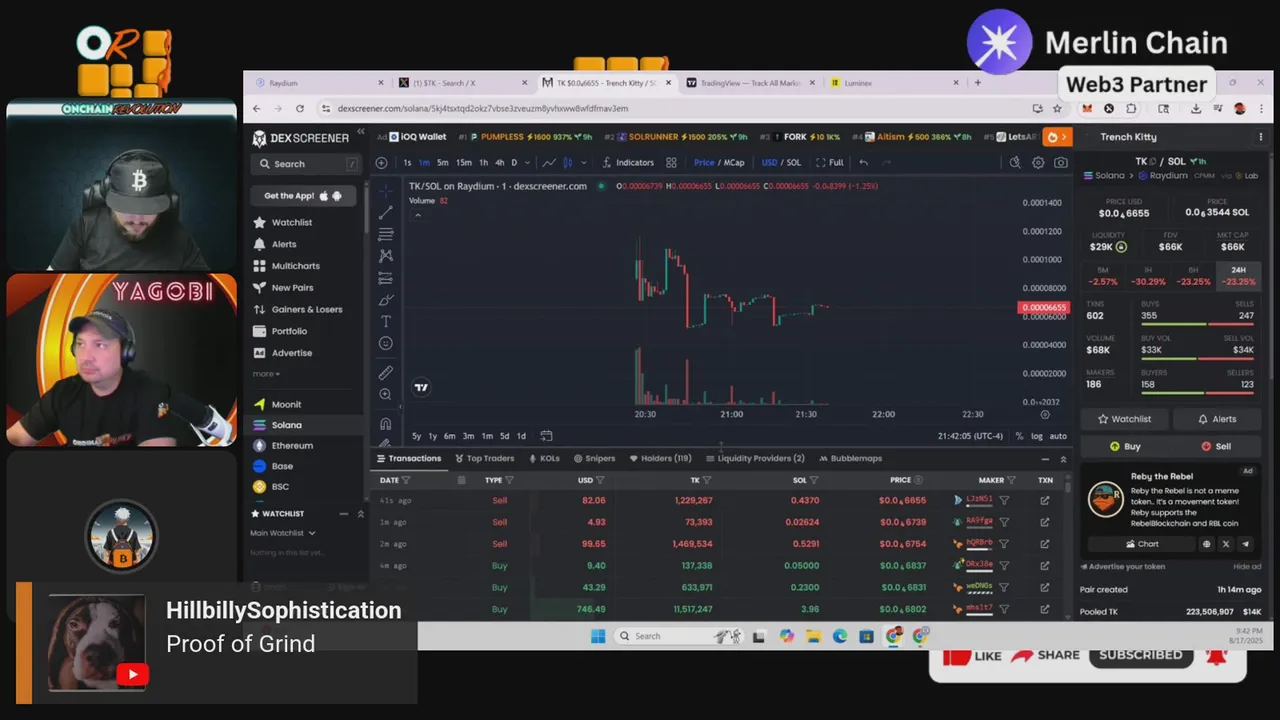Toggle log scale on the chart

[1037, 436]
